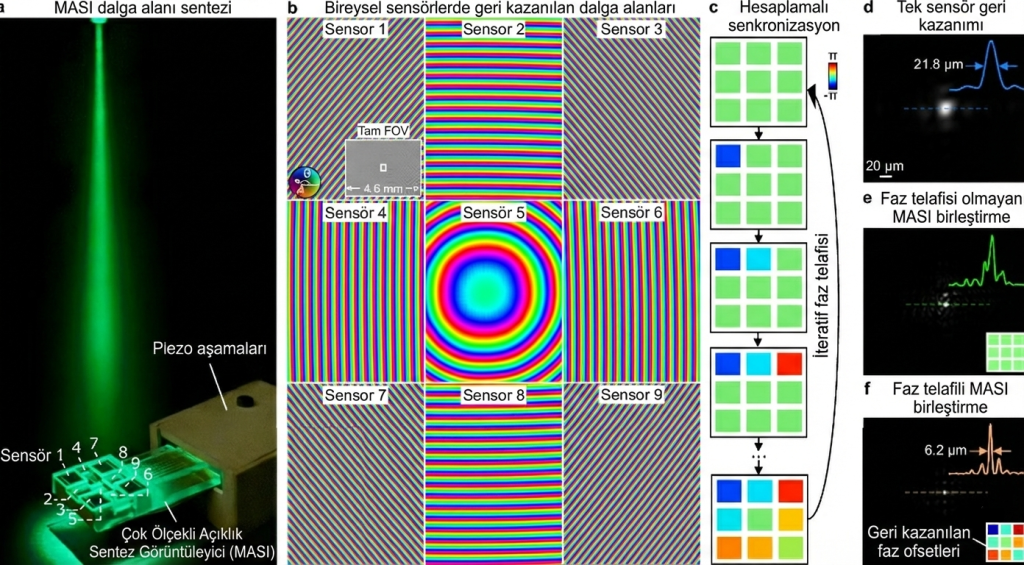
Task: Open the Tam FOV inset image
Action: point(383,169)
